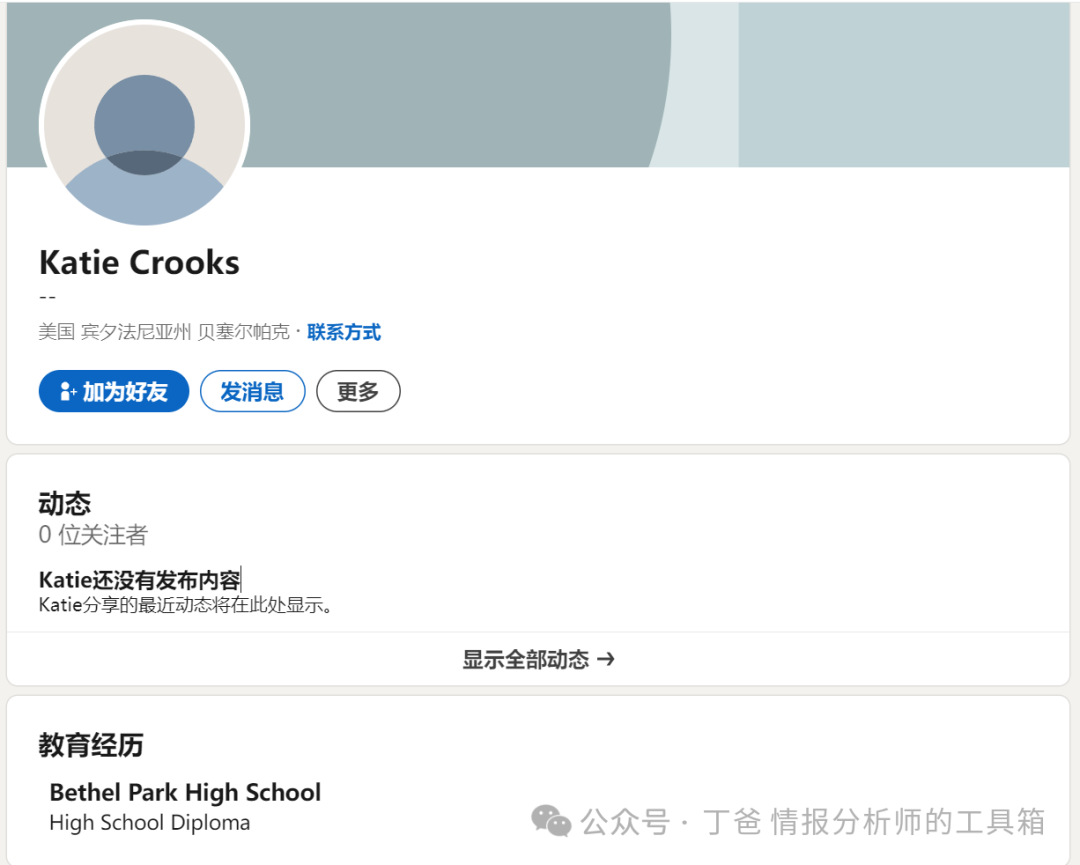
Task: Show all activity via 显示全部动态
Action: point(538,659)
